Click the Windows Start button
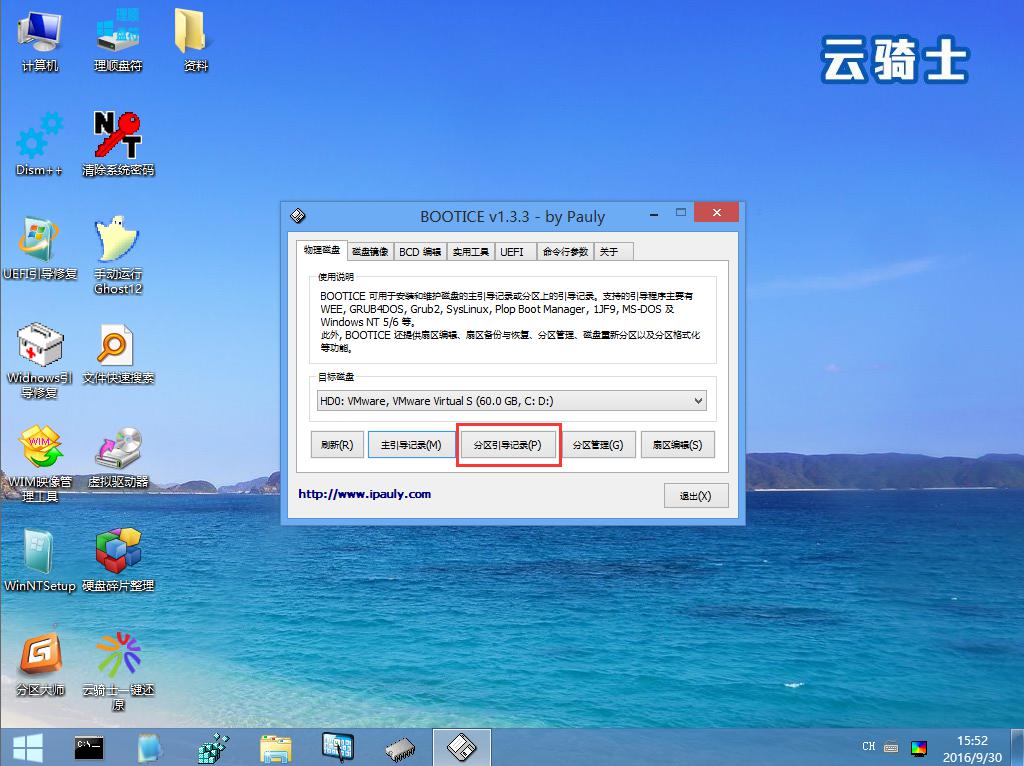Viewport: 1024px width, 766px height. (26, 747)
